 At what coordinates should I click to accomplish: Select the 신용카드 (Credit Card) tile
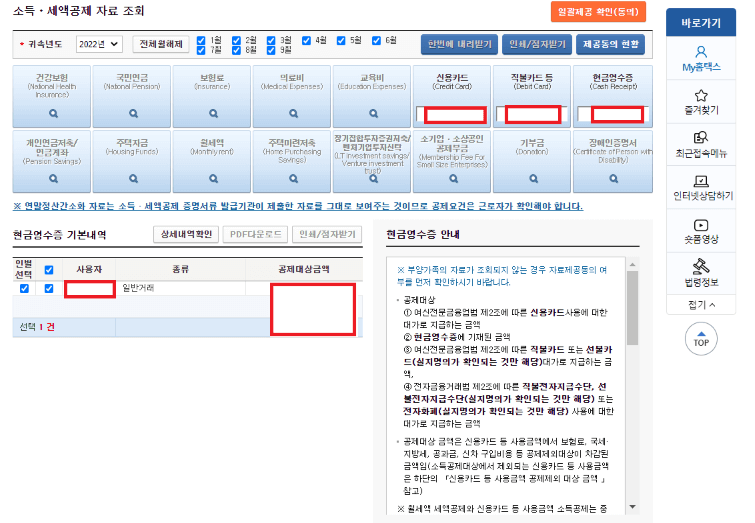(x=452, y=96)
